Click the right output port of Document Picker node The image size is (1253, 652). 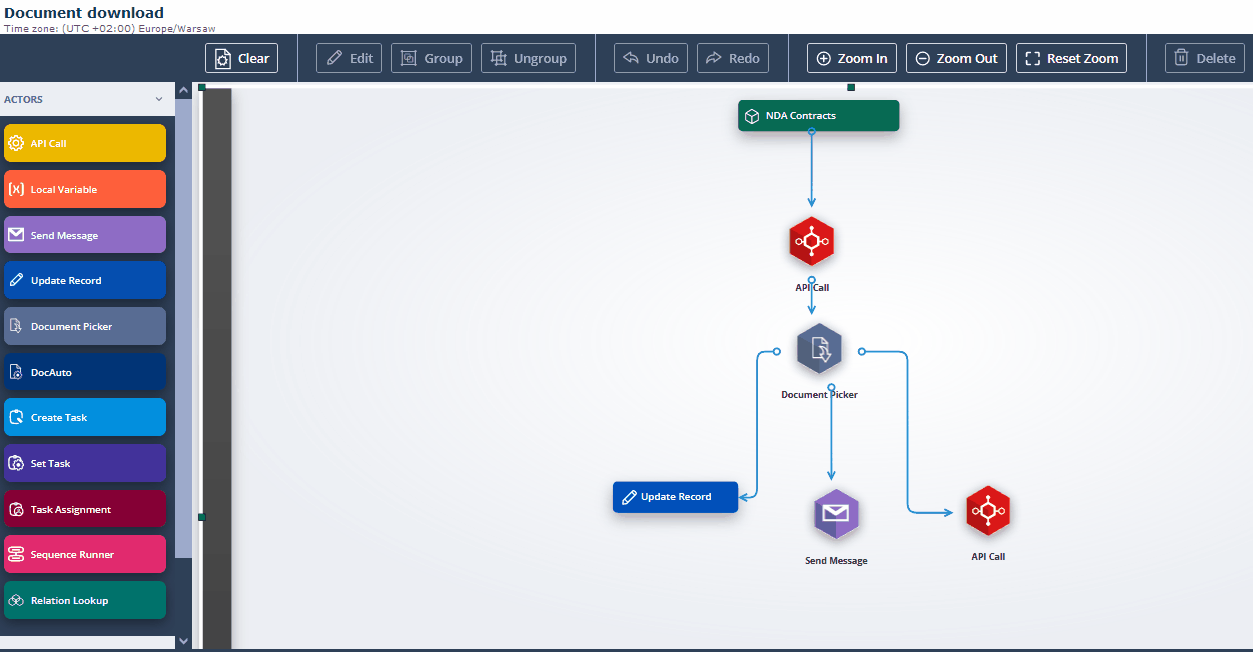862,351
